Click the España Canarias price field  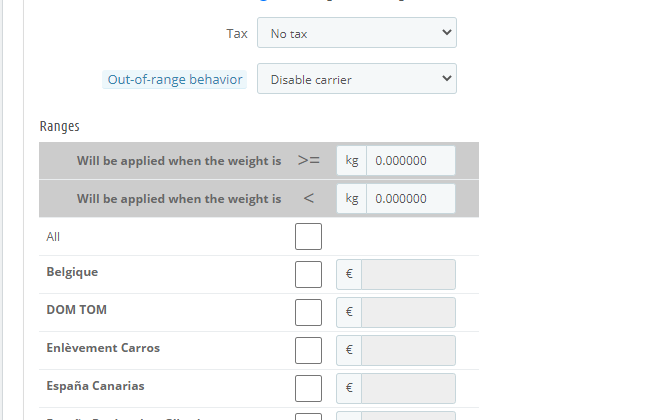(408, 388)
